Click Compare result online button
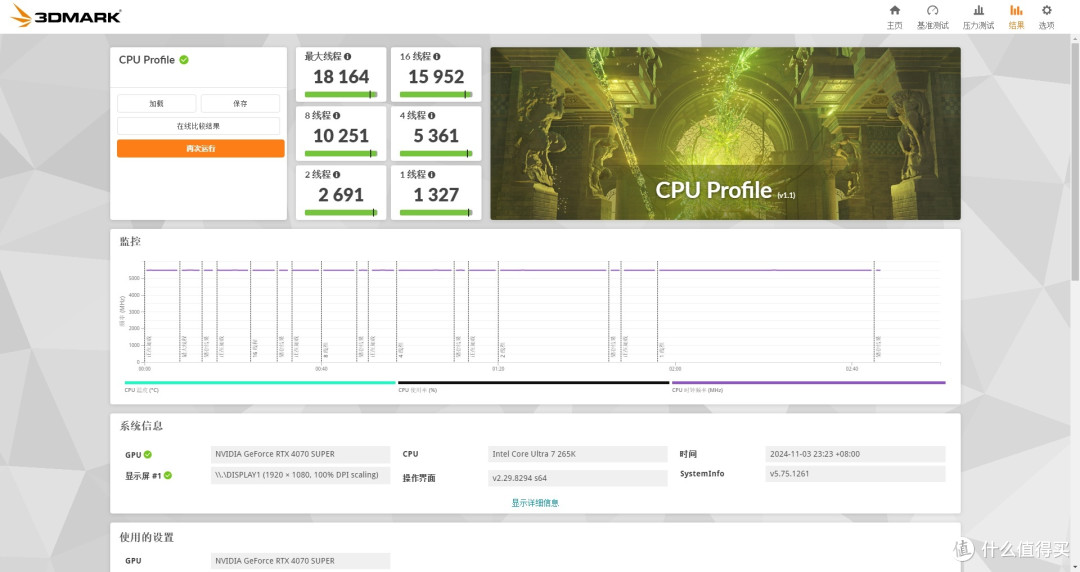The height and width of the screenshot is (572, 1080). point(198,126)
